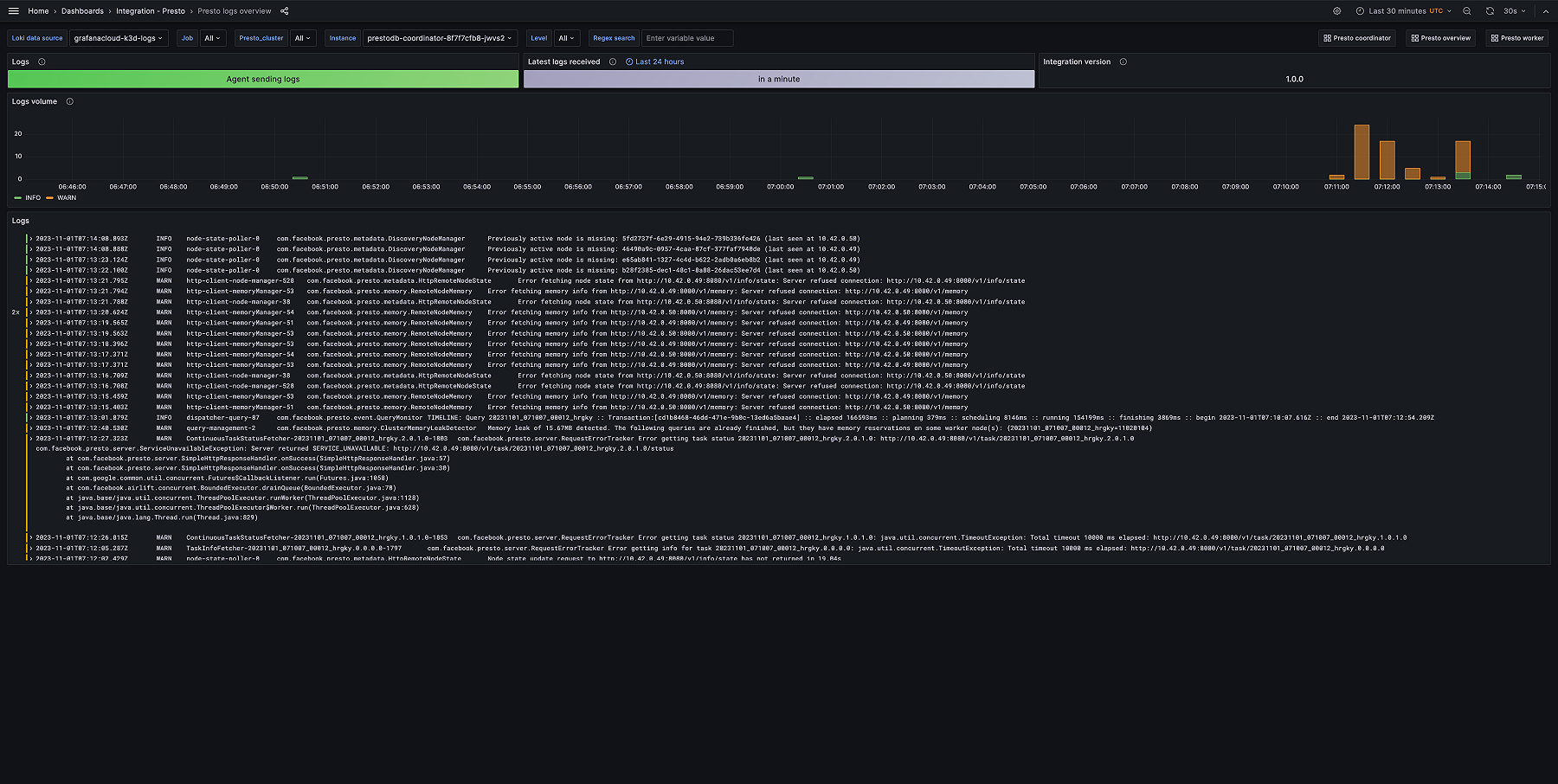Click the info icon on Latest logs received
Viewport: 1558px width, 784px height.
pos(614,61)
